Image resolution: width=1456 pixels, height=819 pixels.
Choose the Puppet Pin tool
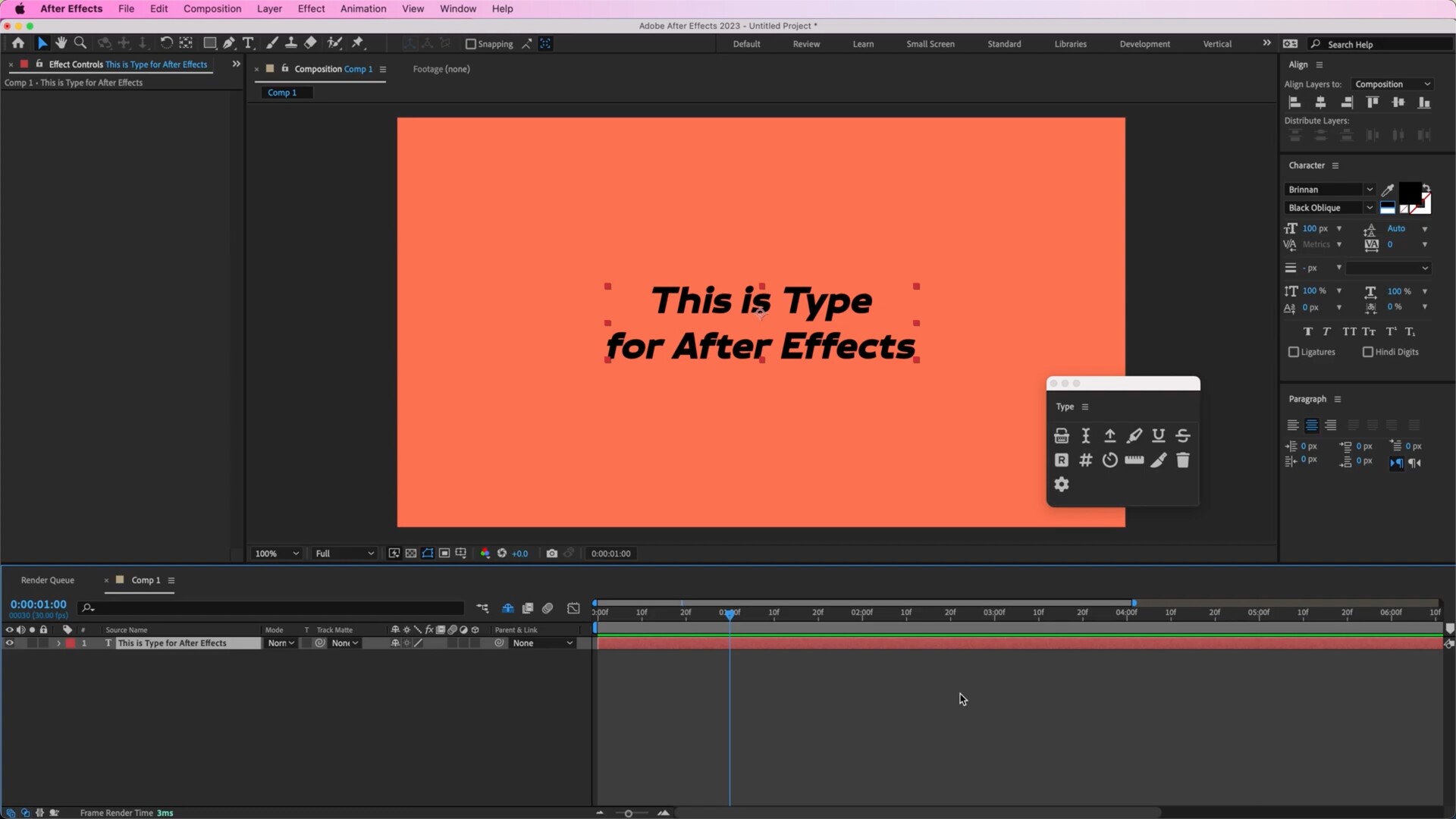coord(358,43)
